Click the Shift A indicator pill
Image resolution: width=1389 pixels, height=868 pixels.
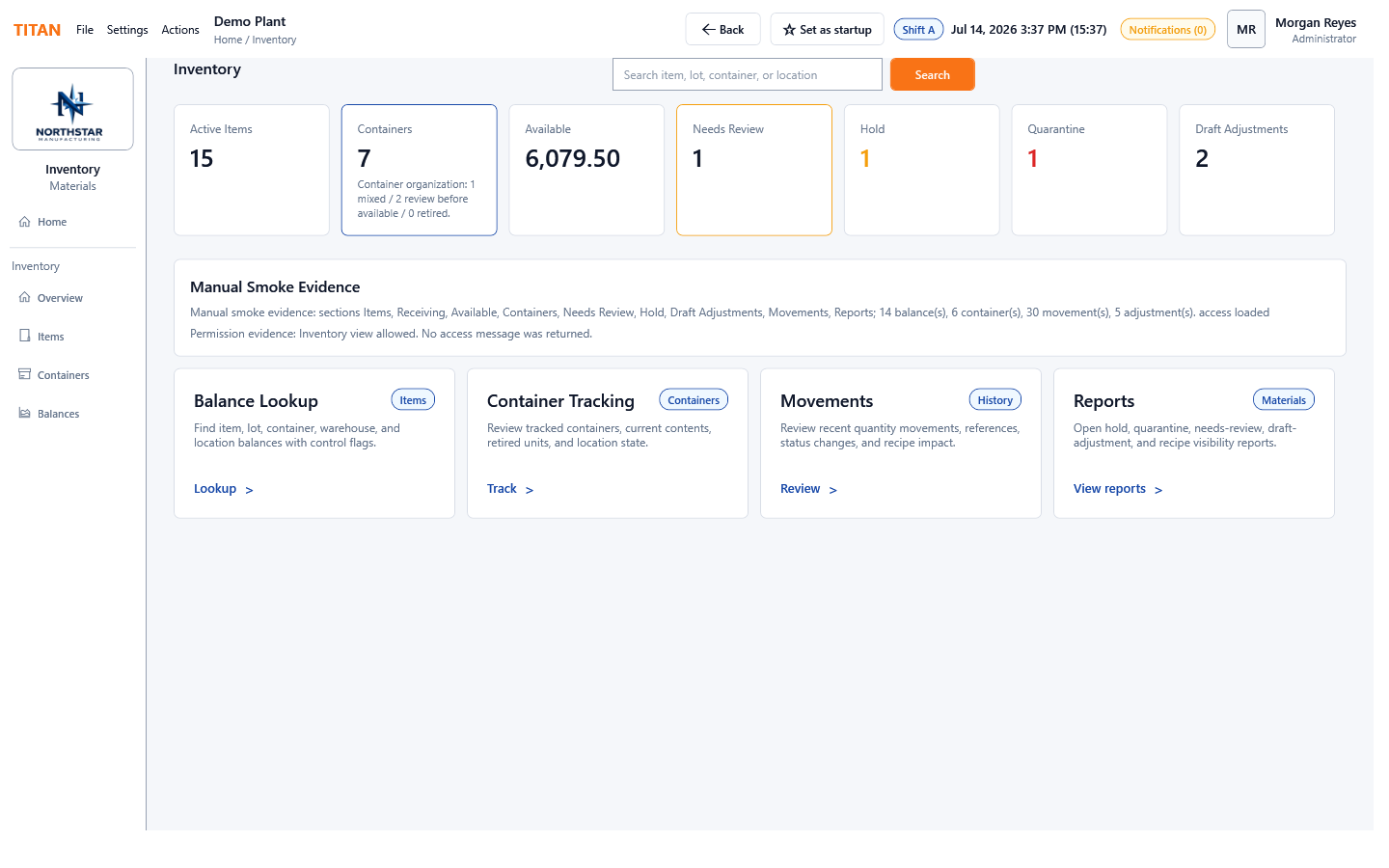tap(918, 30)
